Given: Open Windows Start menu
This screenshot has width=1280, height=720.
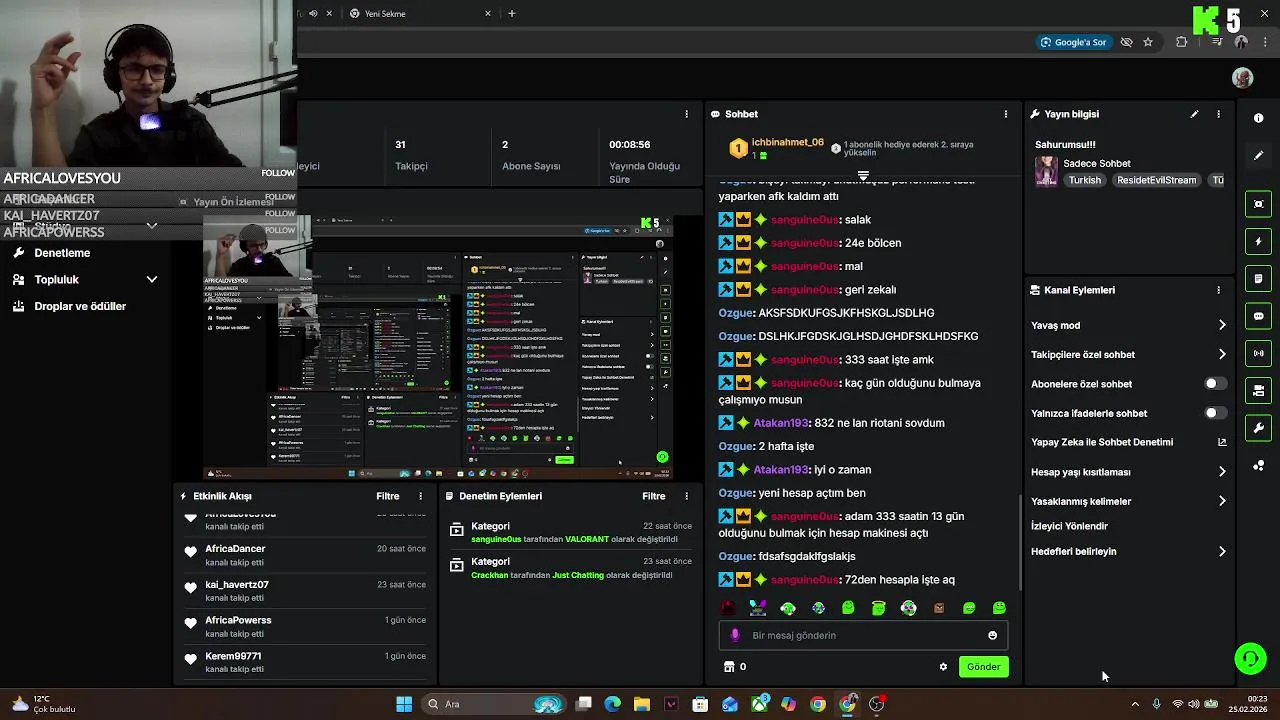Looking at the screenshot, I should 404,704.
